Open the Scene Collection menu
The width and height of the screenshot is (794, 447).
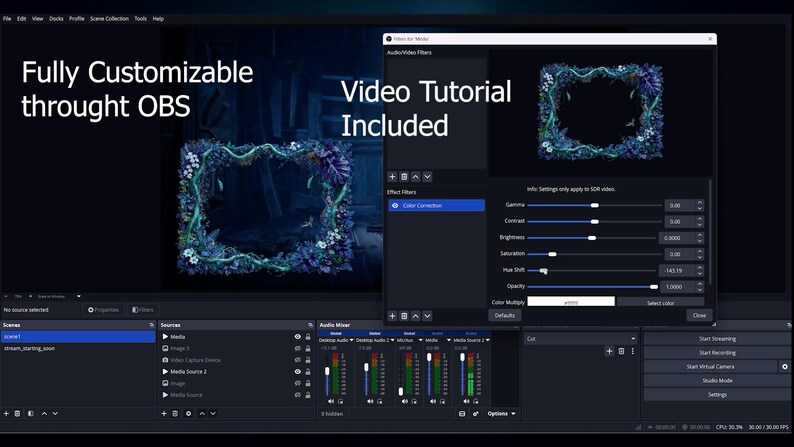coord(109,19)
